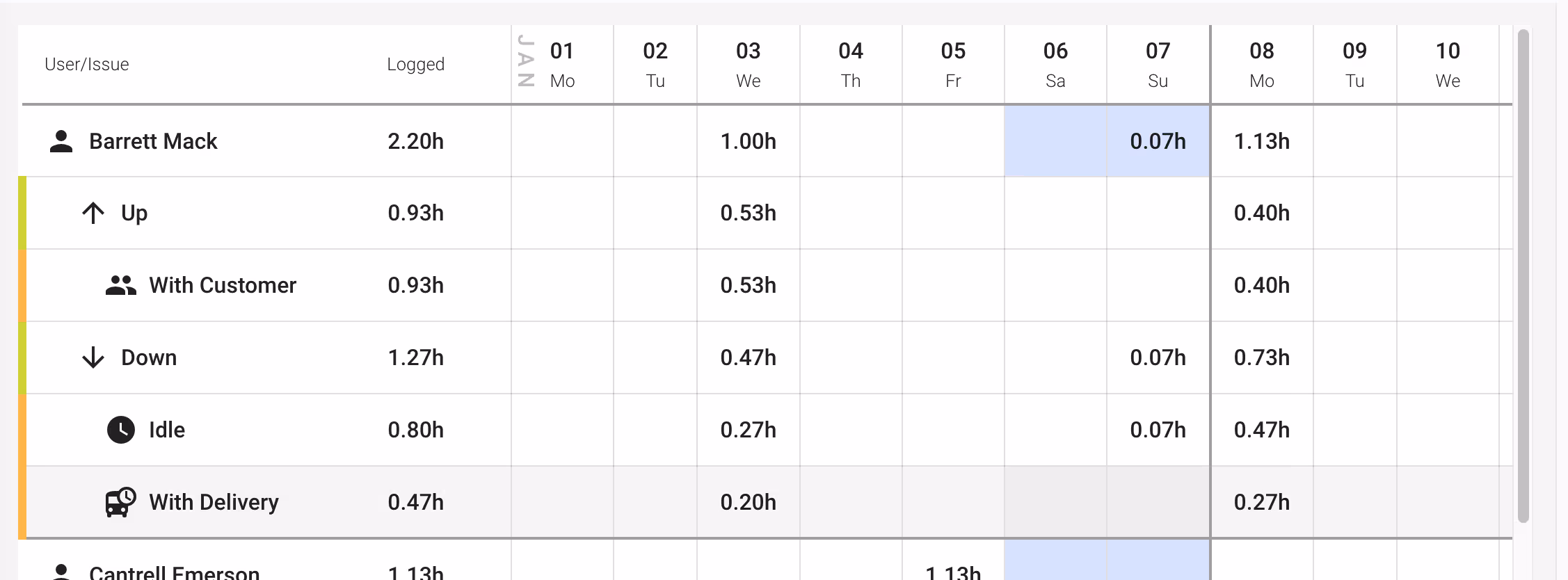Select the 08 Mo date header
The height and width of the screenshot is (580, 1568).
tap(1261, 65)
